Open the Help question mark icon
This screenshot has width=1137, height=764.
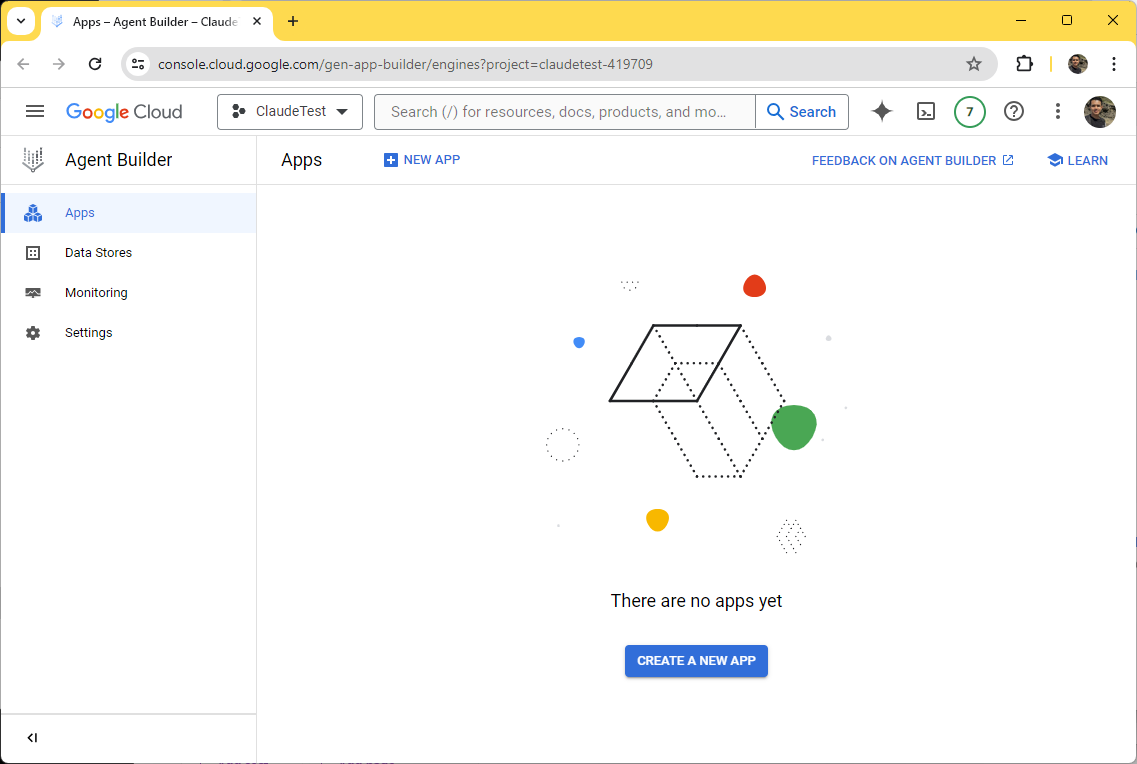(x=1013, y=111)
